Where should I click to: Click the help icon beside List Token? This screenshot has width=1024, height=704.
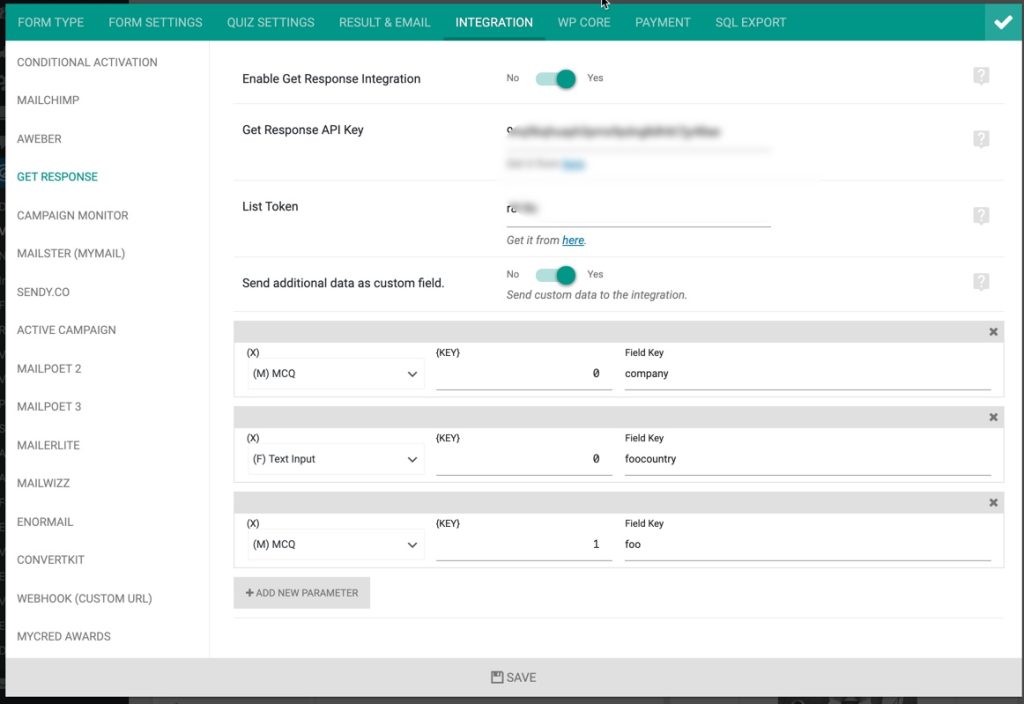981,215
